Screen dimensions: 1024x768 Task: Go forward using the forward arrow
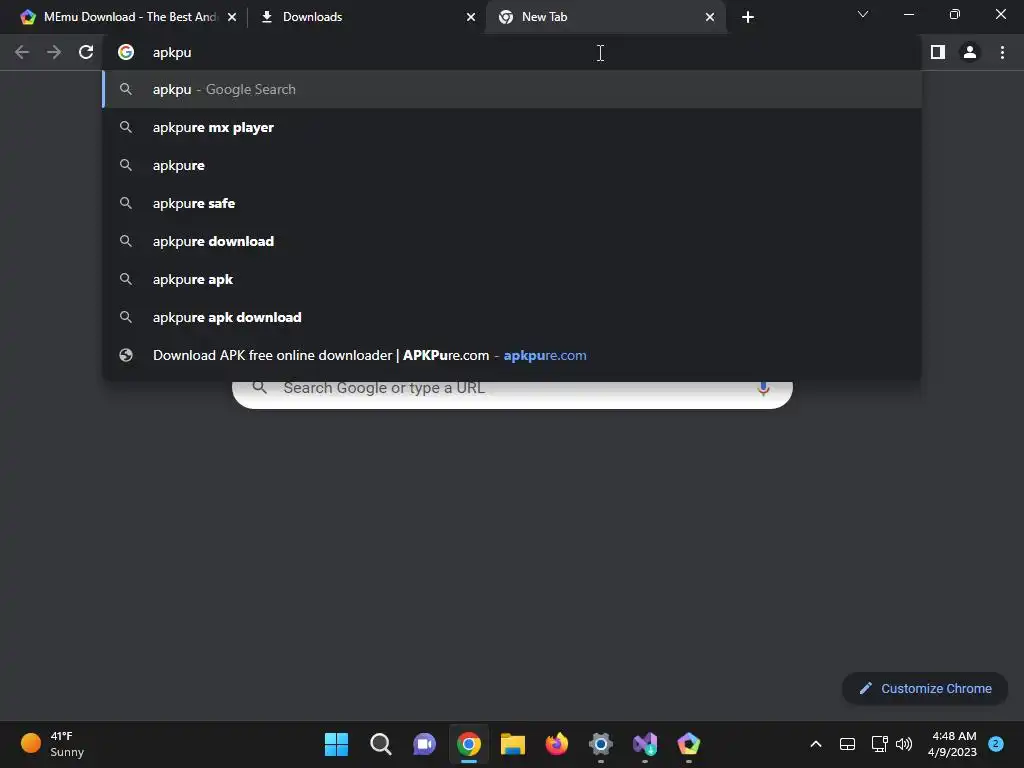pos(54,52)
